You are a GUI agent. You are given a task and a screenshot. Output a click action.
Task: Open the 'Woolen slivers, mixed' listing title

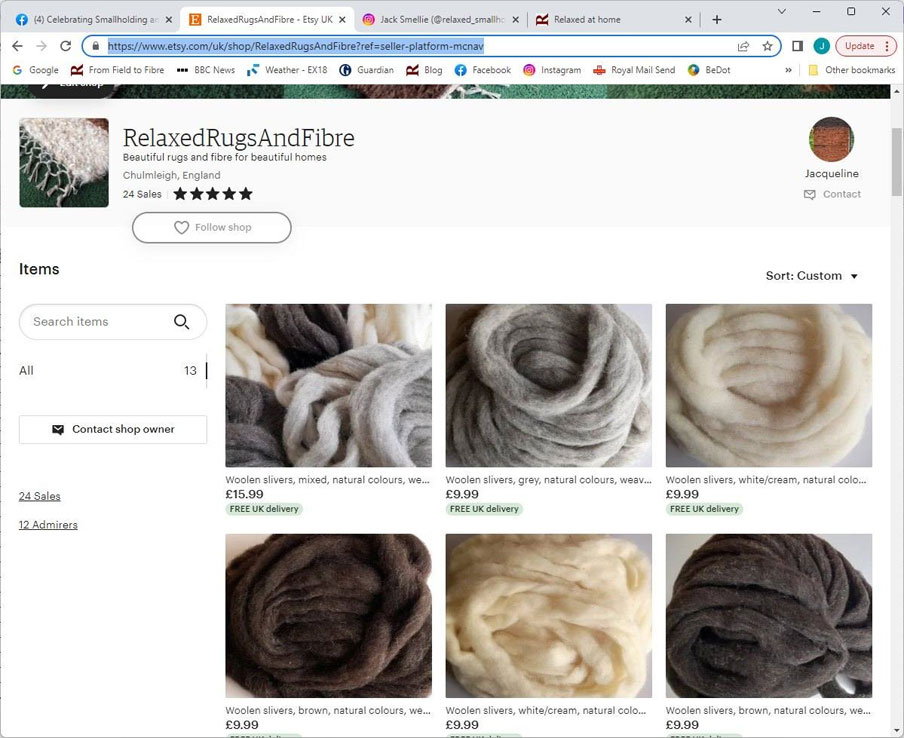click(327, 480)
